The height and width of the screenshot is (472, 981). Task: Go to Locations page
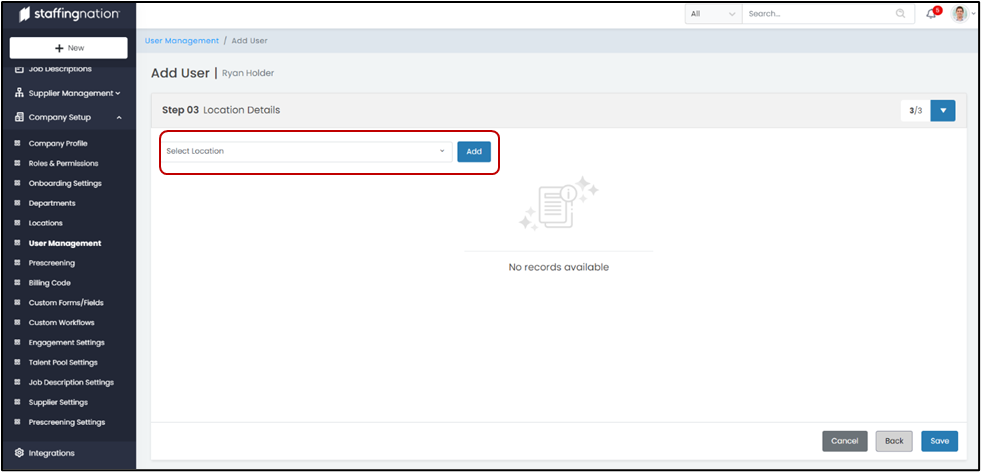click(x=46, y=223)
